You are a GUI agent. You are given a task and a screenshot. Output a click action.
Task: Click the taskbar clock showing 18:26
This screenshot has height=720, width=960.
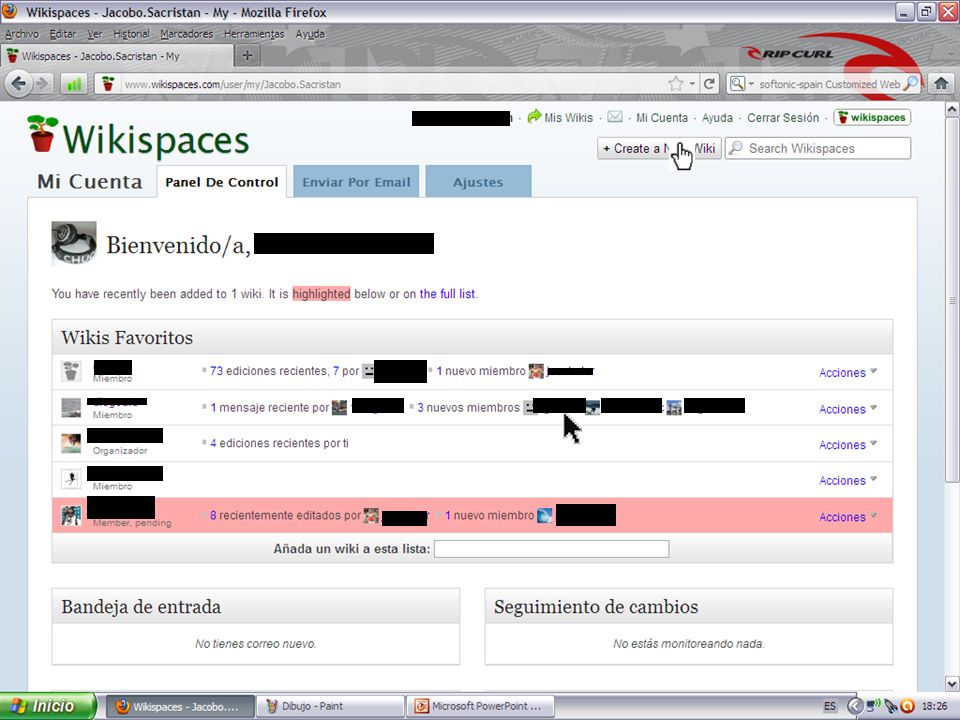click(x=934, y=706)
